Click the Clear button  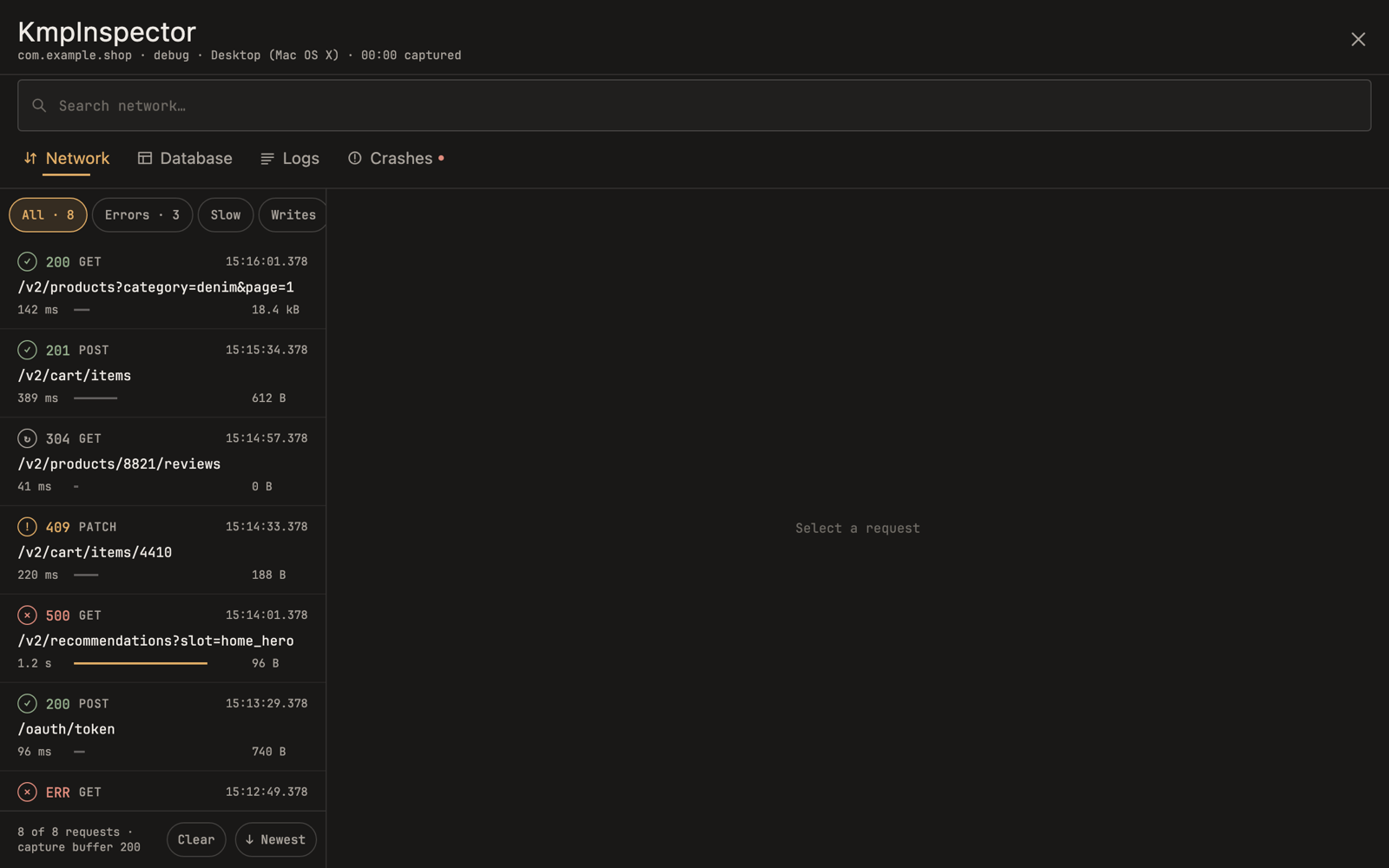tap(196, 839)
